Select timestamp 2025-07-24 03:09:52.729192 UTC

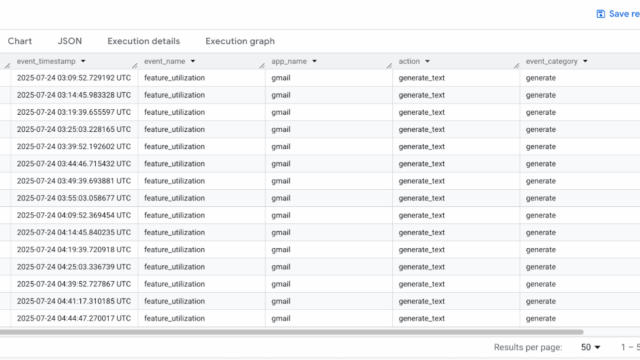[74, 78]
